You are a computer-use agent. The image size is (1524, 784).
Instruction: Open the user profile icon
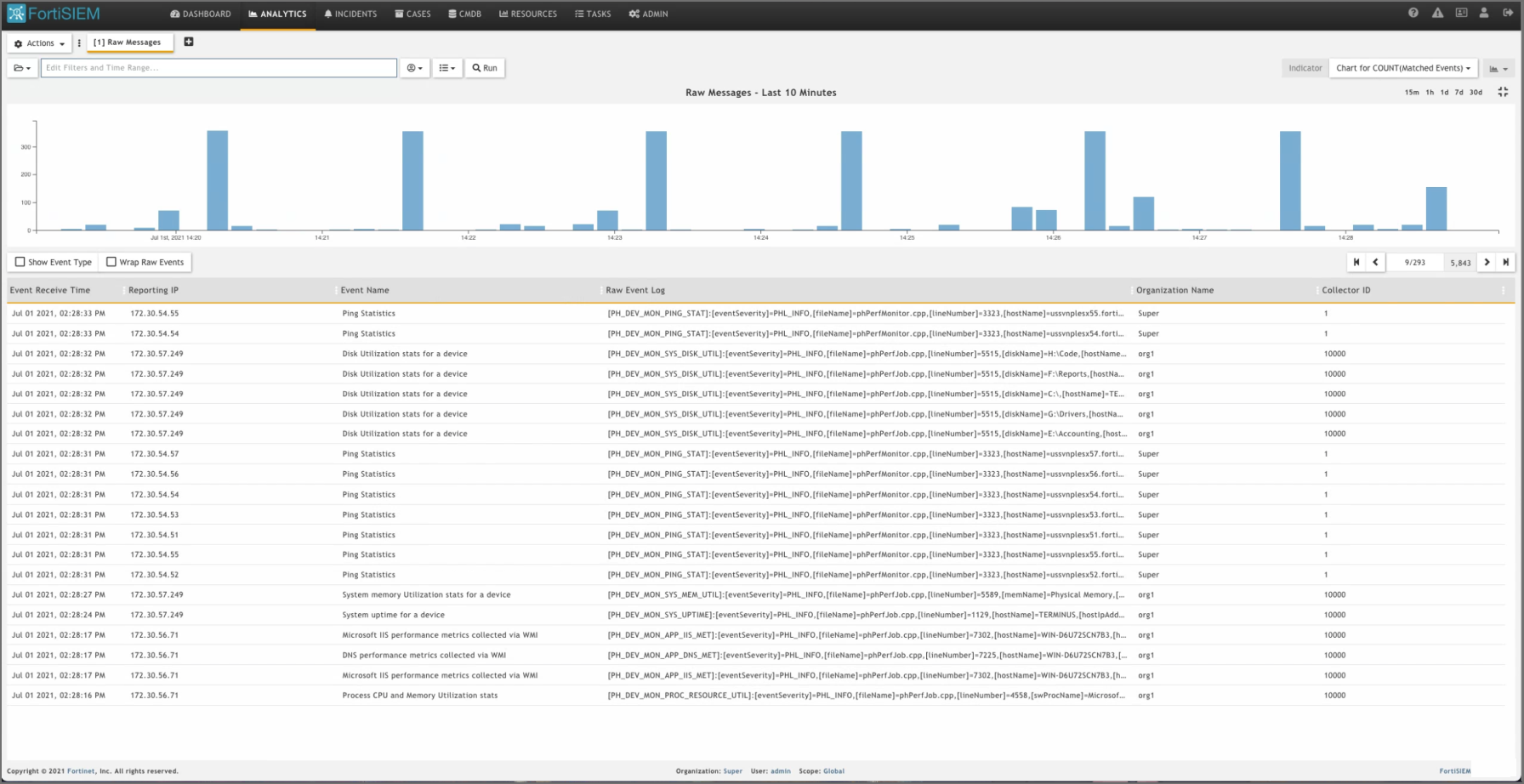[x=1484, y=13]
